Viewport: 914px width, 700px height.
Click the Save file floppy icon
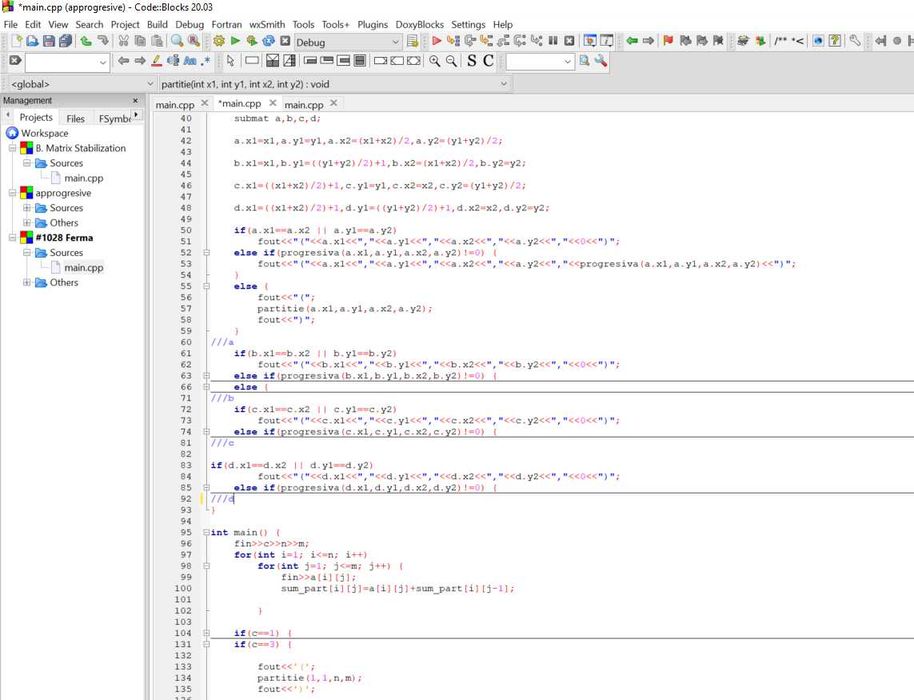49,41
